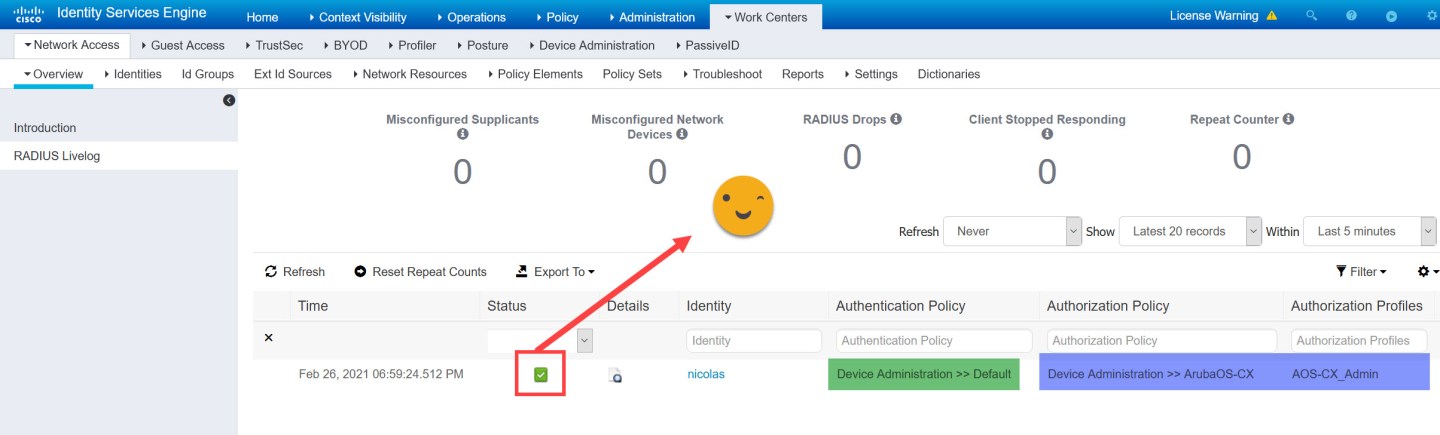
Task: Click the Misconfigured Supplicants info icon
Action: [462, 134]
